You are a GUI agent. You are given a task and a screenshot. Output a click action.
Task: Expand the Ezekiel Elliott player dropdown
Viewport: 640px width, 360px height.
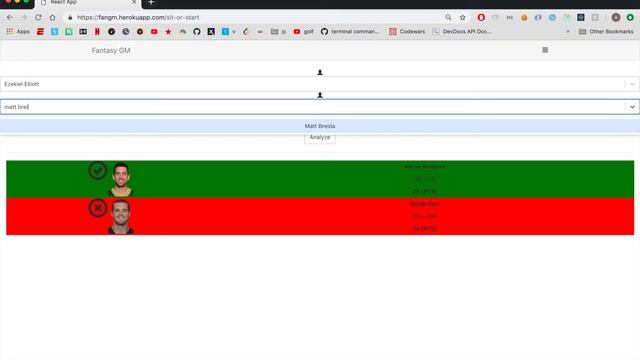pyautogui.click(x=632, y=84)
